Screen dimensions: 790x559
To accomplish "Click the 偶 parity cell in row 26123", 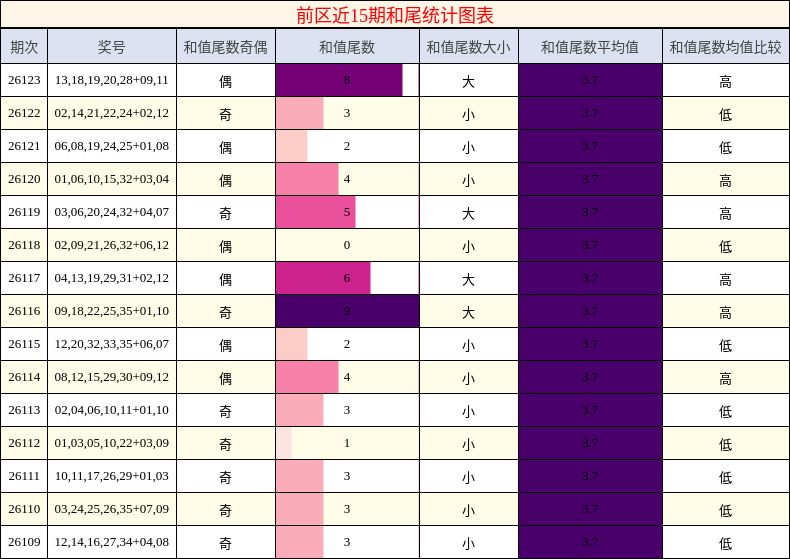I will [226, 80].
